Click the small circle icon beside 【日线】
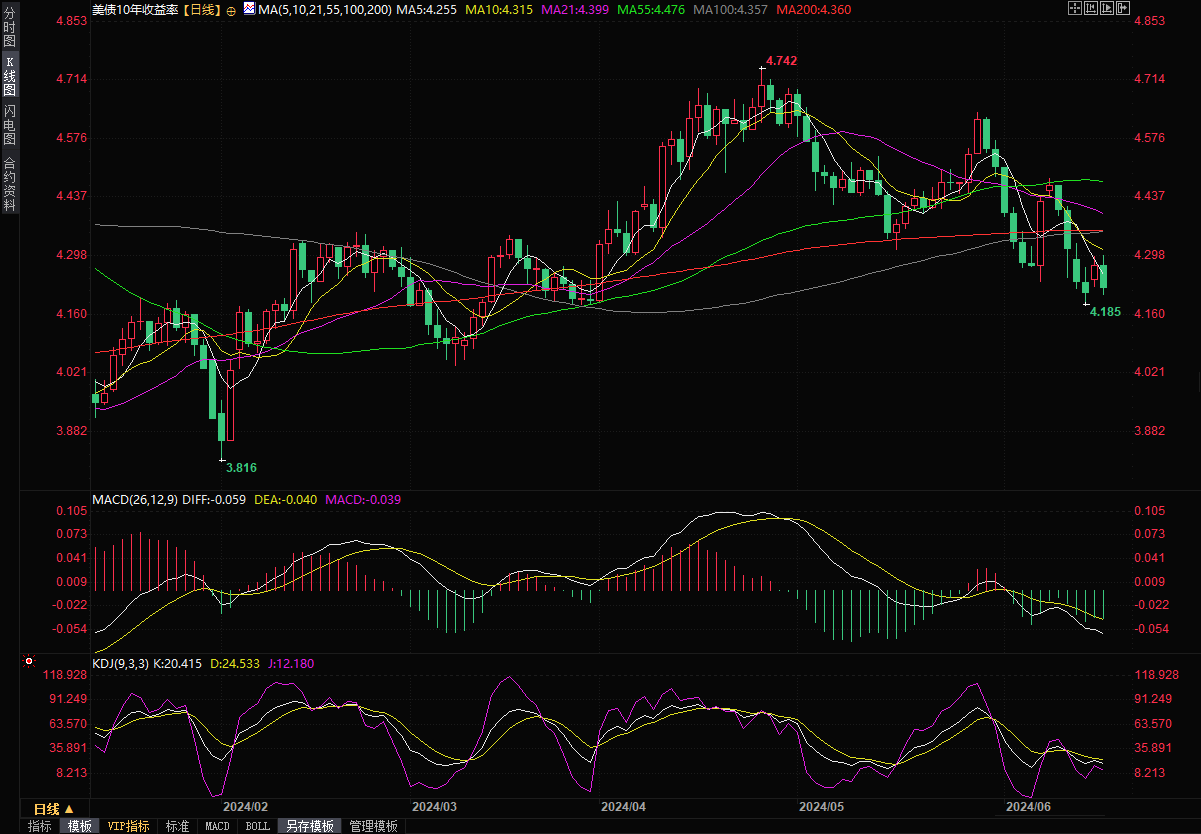Screen dimensions: 1201x834 point(232,10)
